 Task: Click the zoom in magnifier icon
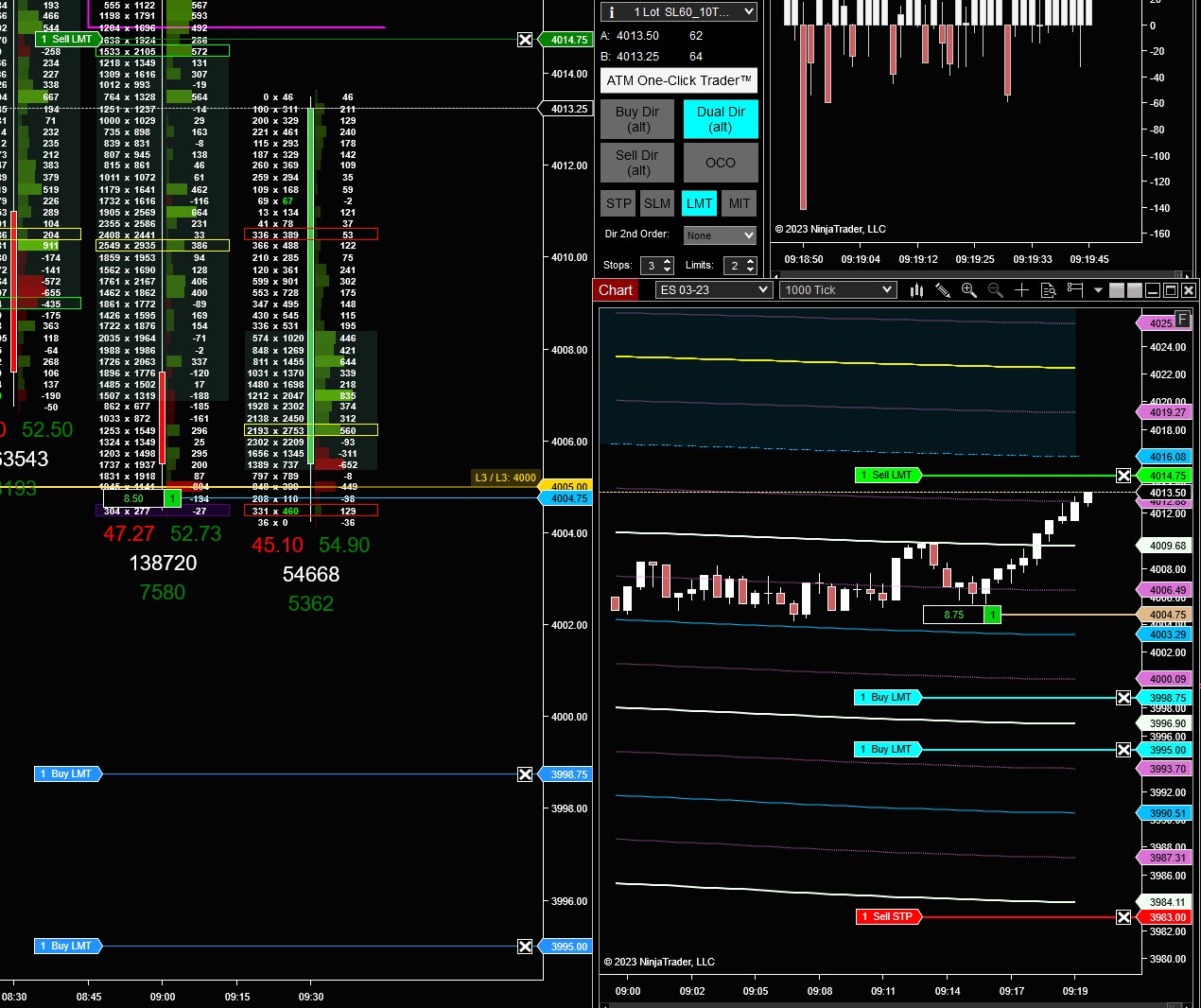click(x=969, y=290)
